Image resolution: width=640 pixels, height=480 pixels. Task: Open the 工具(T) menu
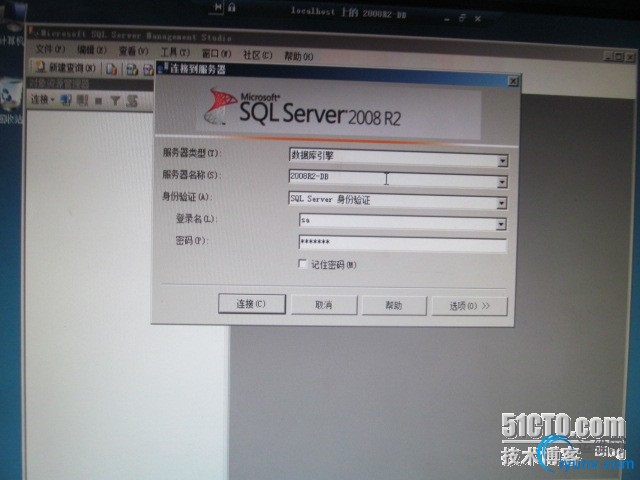click(175, 52)
